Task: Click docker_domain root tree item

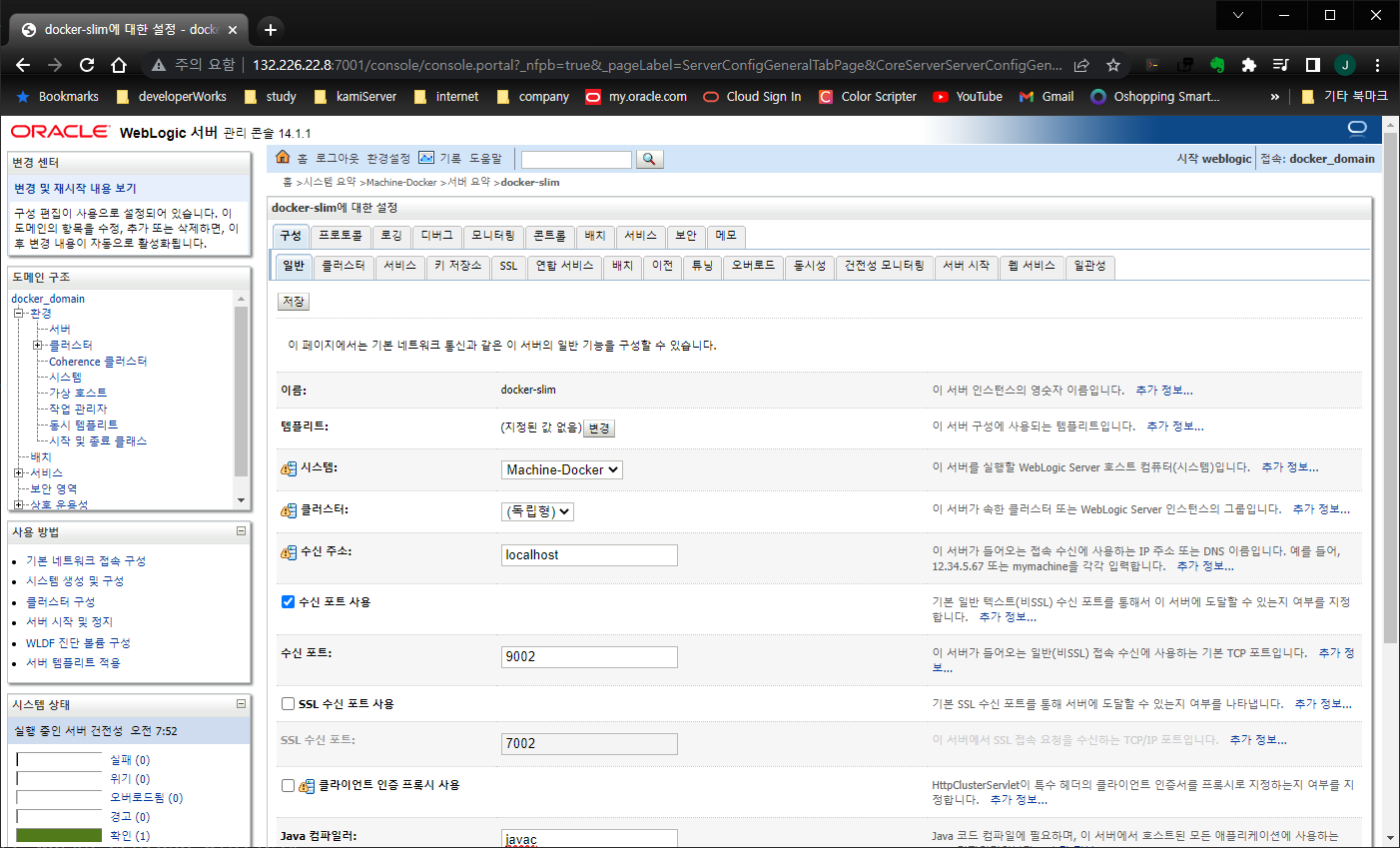Action: (x=48, y=299)
